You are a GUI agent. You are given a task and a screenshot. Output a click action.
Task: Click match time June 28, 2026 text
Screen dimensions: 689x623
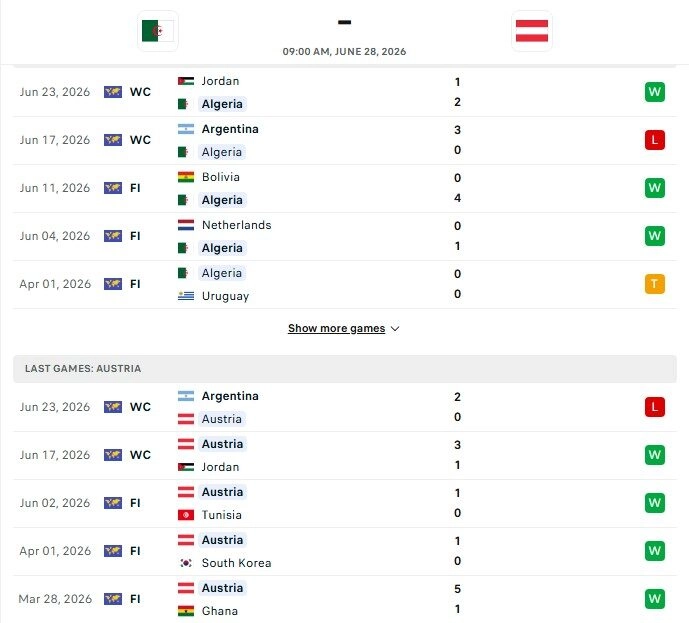(344, 51)
